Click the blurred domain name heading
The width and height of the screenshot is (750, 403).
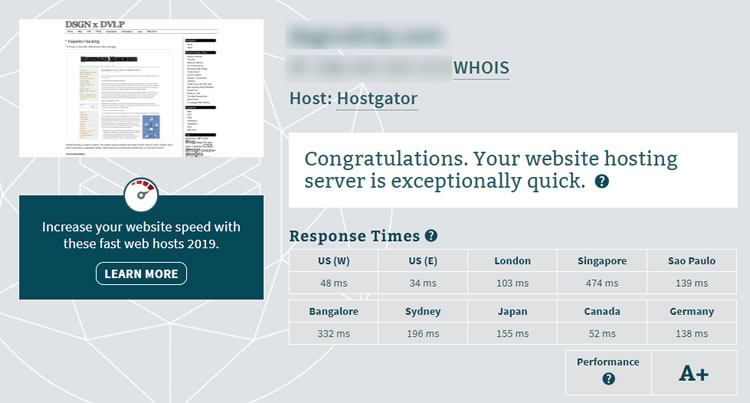(366, 37)
